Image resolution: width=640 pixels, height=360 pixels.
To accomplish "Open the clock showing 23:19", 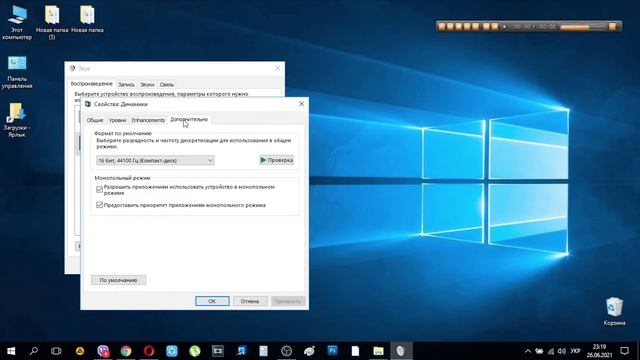I will tap(600, 351).
